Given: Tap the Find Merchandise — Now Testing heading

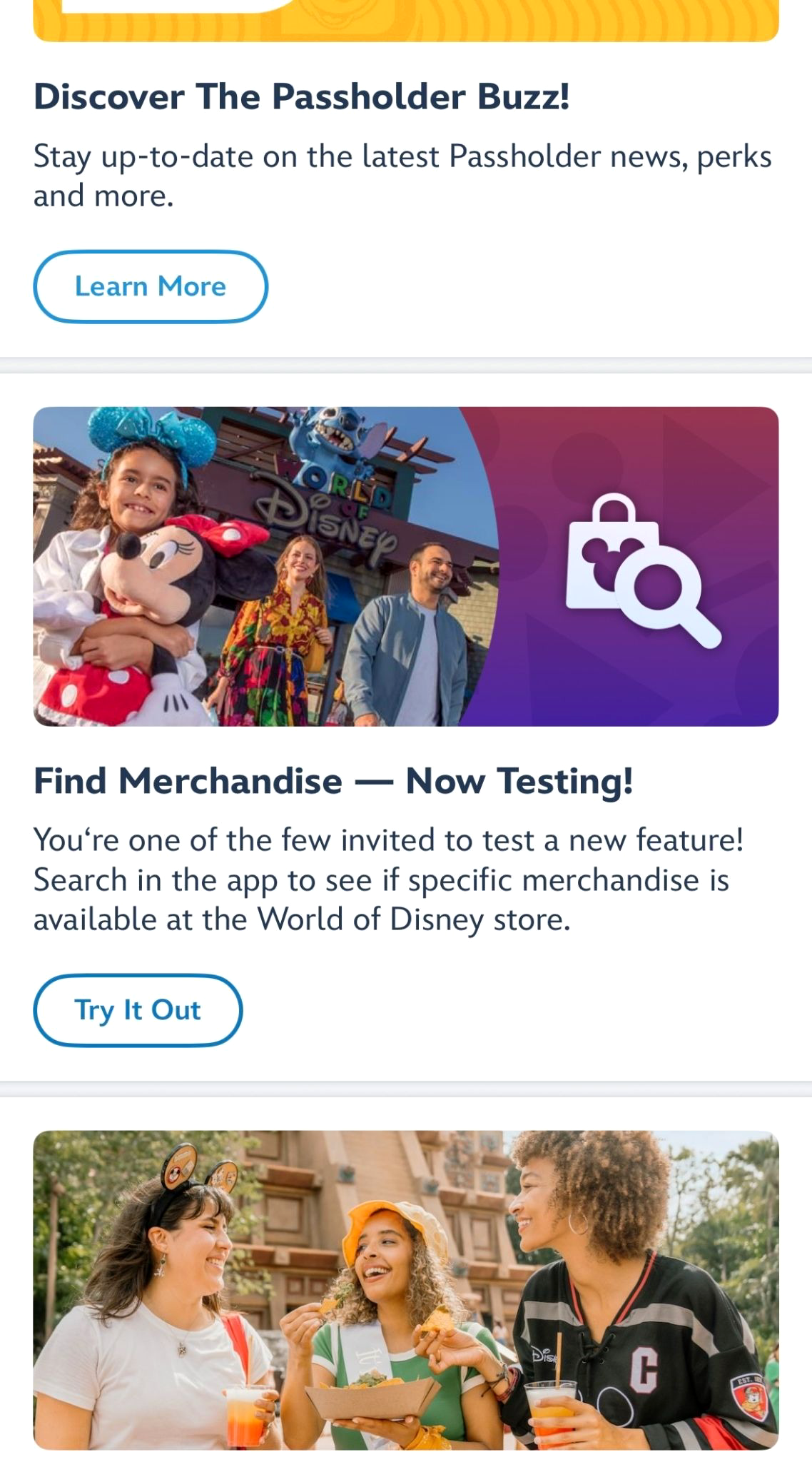Looking at the screenshot, I should point(333,780).
